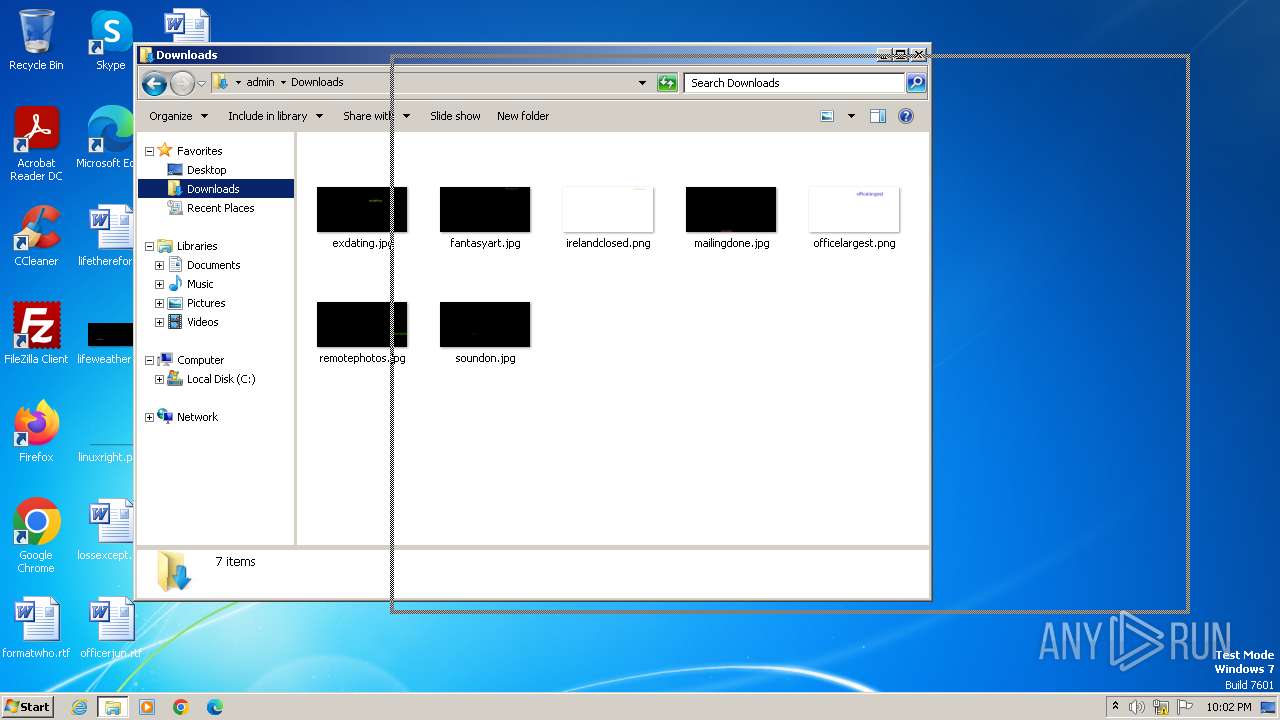The width and height of the screenshot is (1280, 720).
Task: Select the soundon.jpg thumbnail
Action: [x=485, y=325]
